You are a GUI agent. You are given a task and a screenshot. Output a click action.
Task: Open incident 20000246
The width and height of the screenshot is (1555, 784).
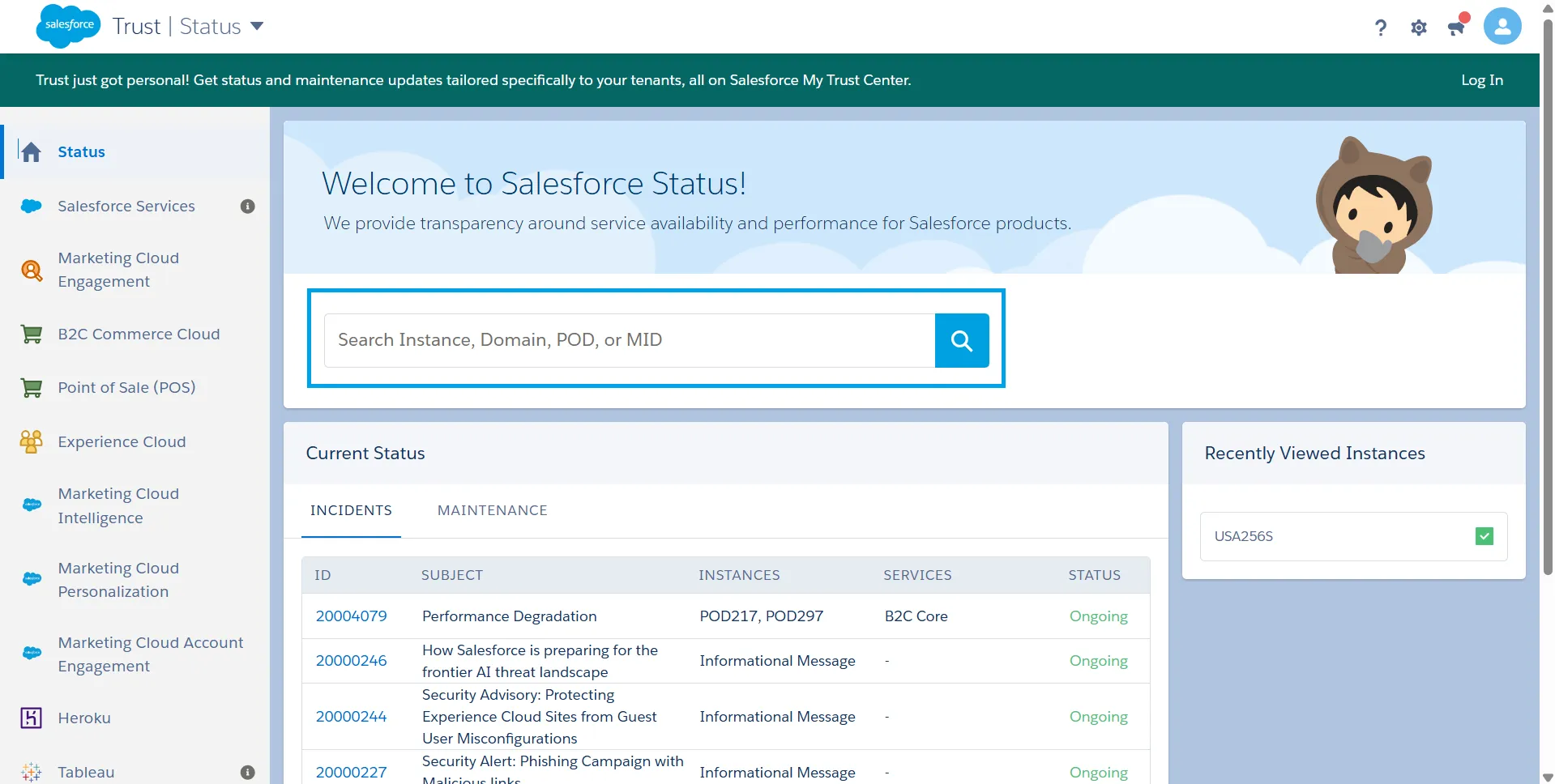[x=352, y=661]
